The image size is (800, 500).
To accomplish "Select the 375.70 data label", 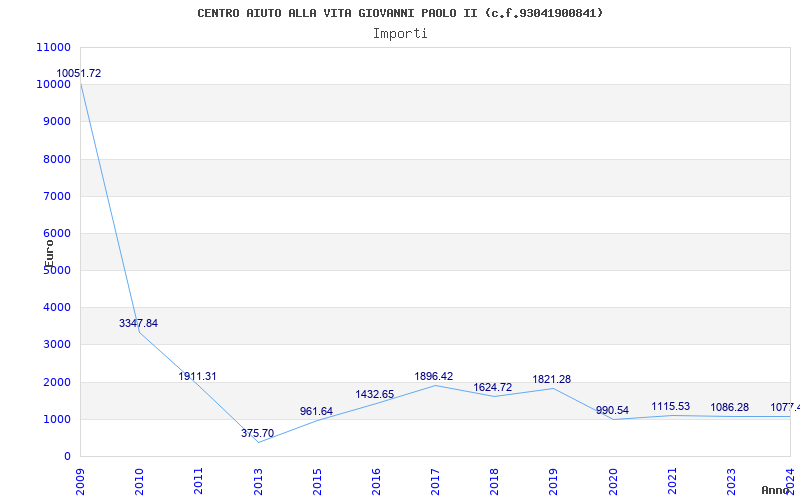I will point(258,433).
